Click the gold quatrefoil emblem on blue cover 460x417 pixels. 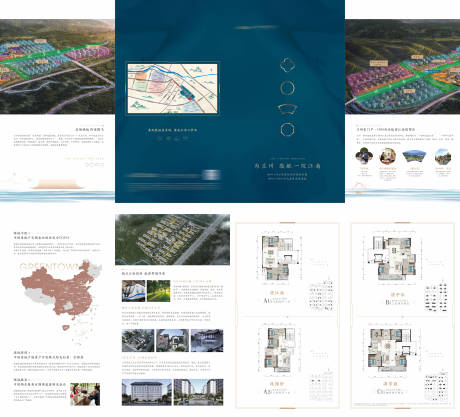pos(287,65)
